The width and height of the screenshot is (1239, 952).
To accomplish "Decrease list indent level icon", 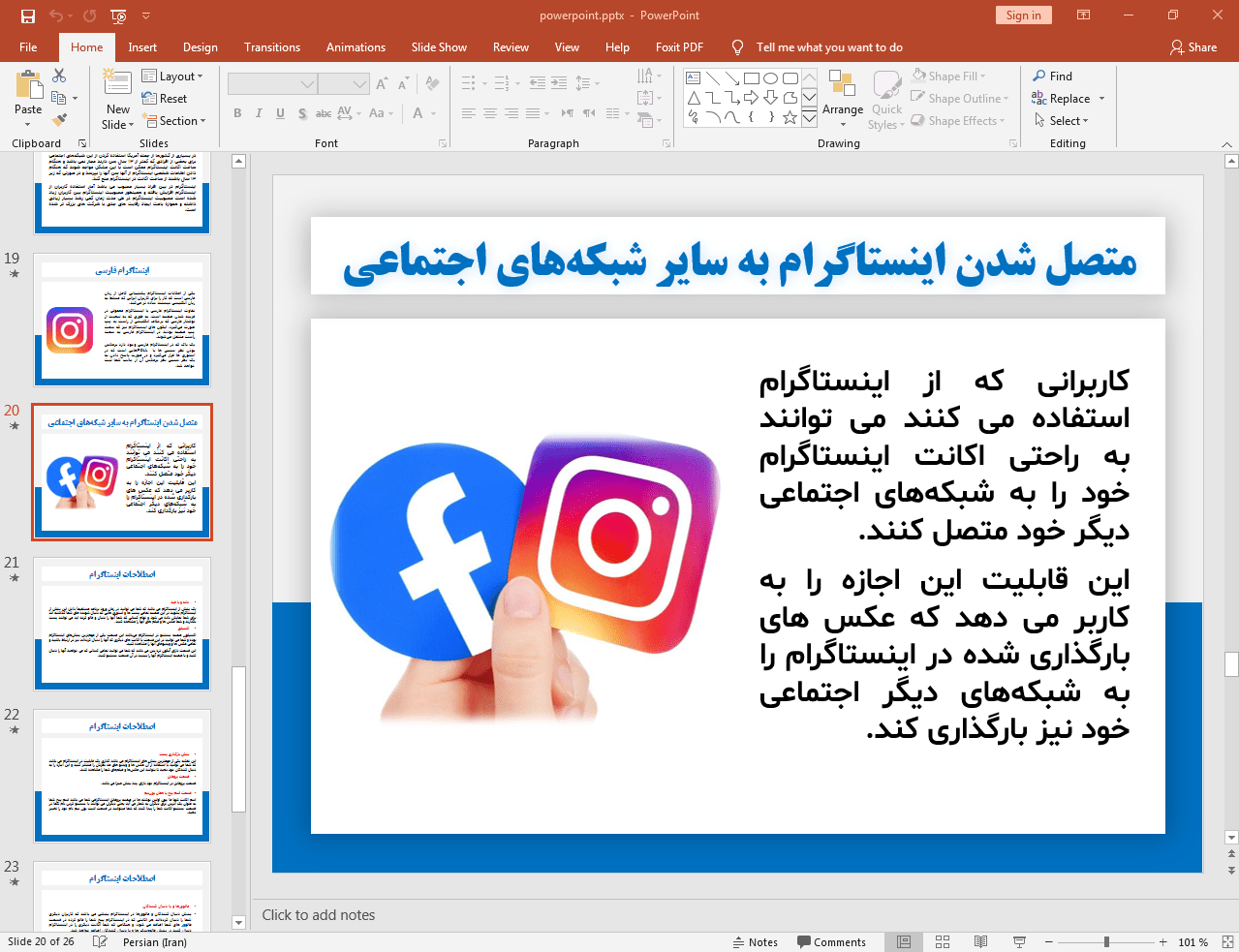I will pyautogui.click(x=538, y=83).
